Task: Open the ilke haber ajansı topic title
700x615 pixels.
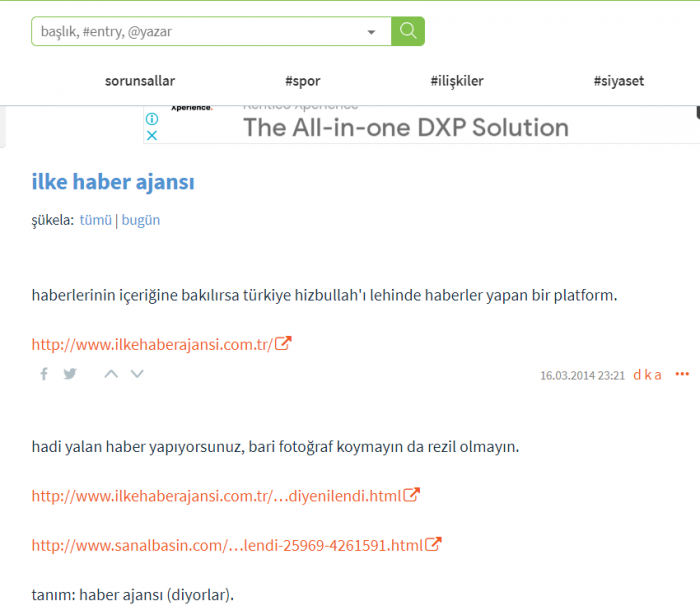Action: coord(113,182)
